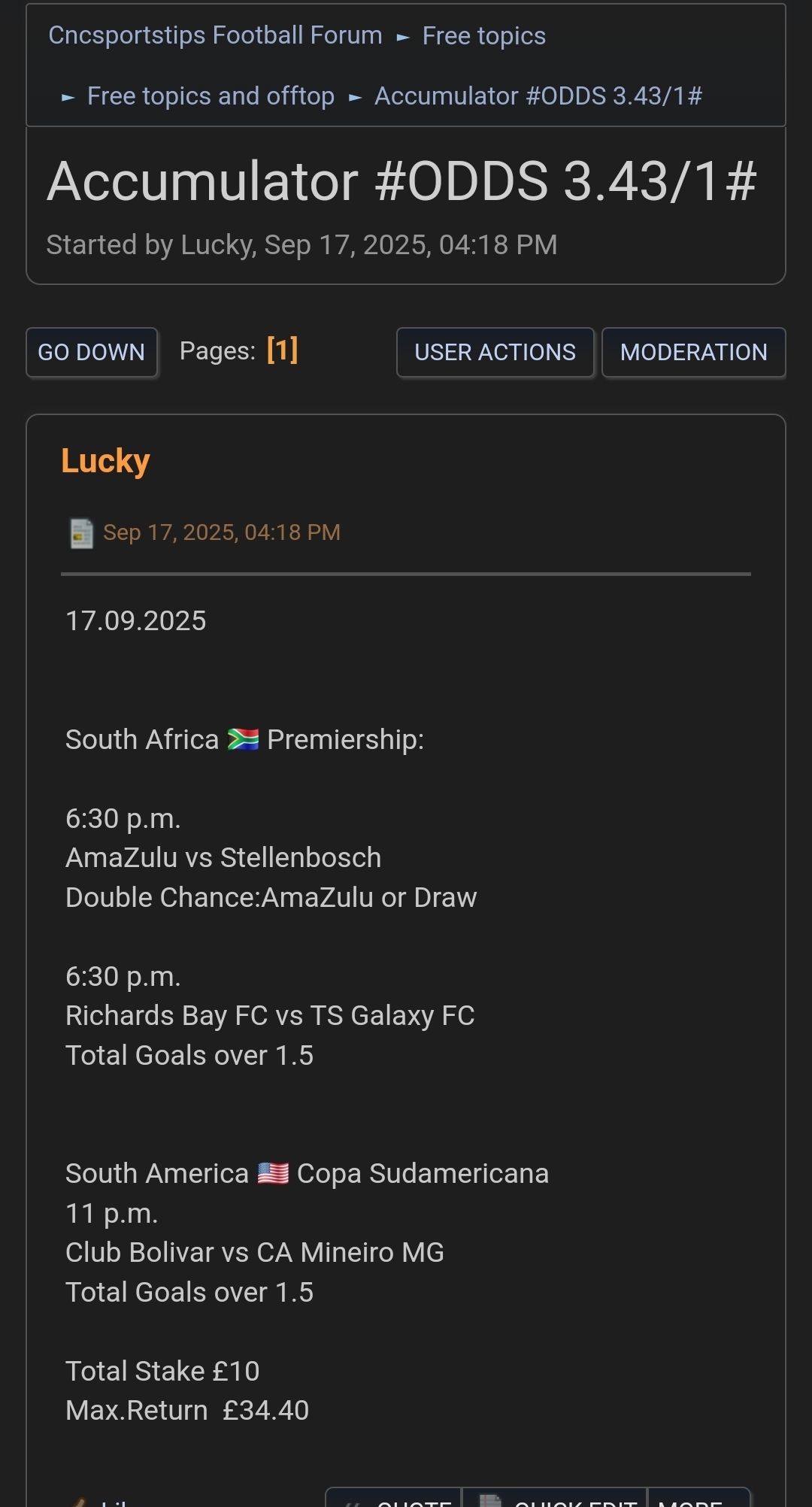Click the Quick Edit button label
This screenshot has width=812, height=1507.
[575, 1502]
